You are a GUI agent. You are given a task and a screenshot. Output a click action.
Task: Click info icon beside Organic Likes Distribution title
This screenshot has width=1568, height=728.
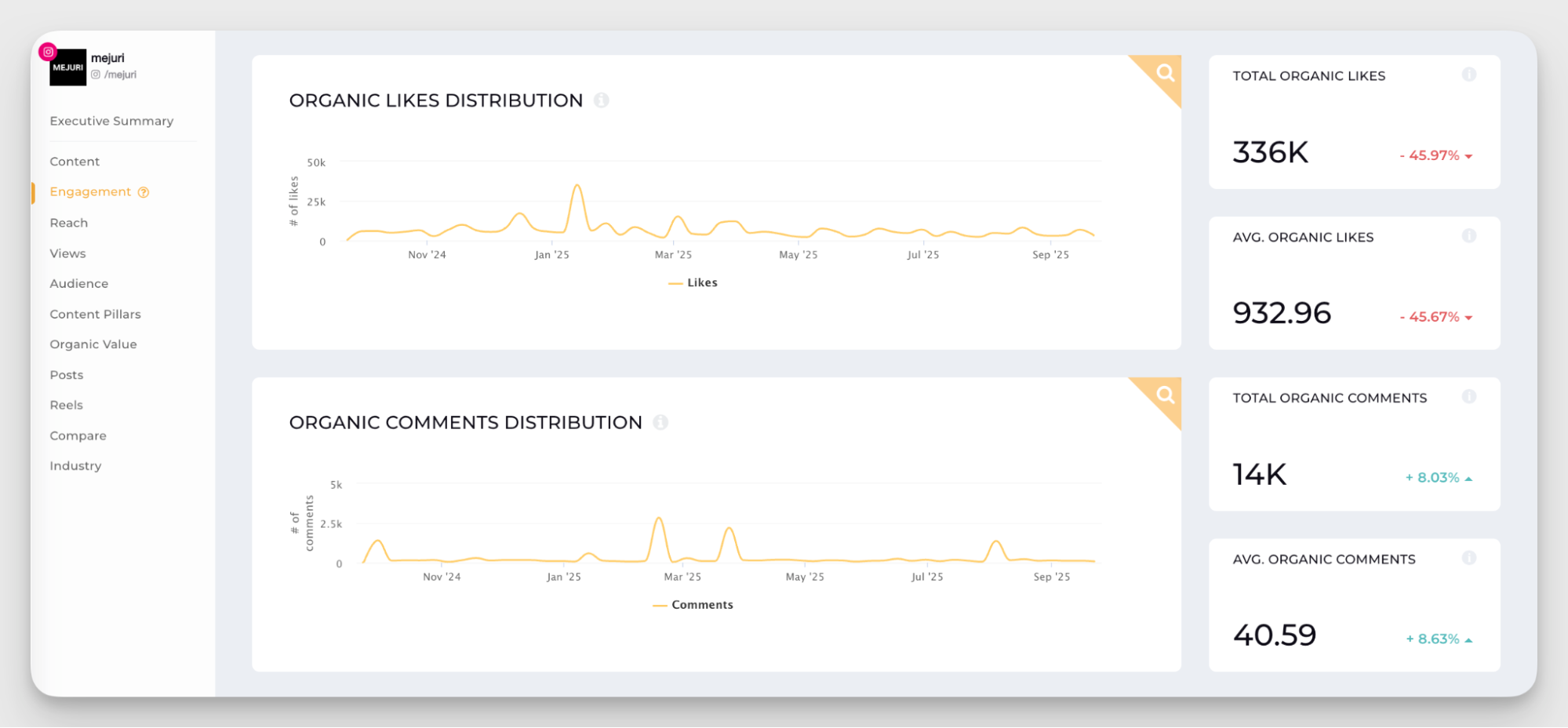[602, 100]
